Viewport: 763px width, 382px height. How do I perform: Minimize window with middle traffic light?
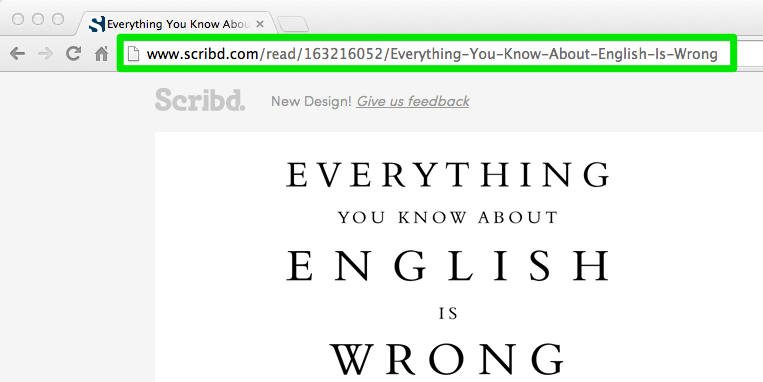38,19
